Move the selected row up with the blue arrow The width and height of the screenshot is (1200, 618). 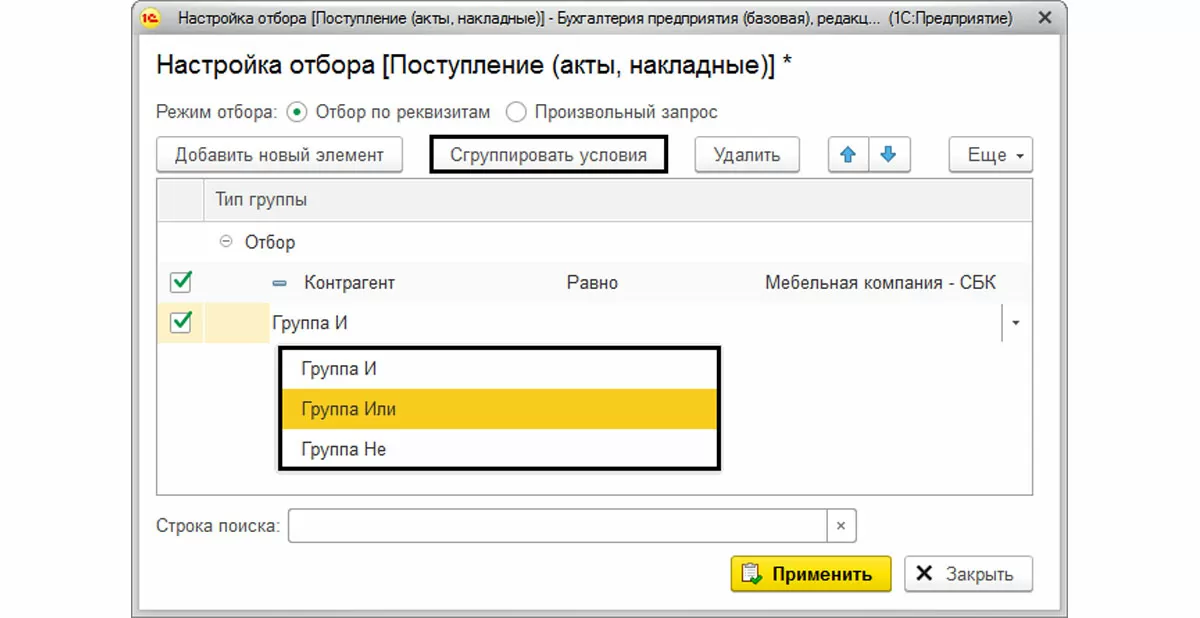(x=848, y=155)
